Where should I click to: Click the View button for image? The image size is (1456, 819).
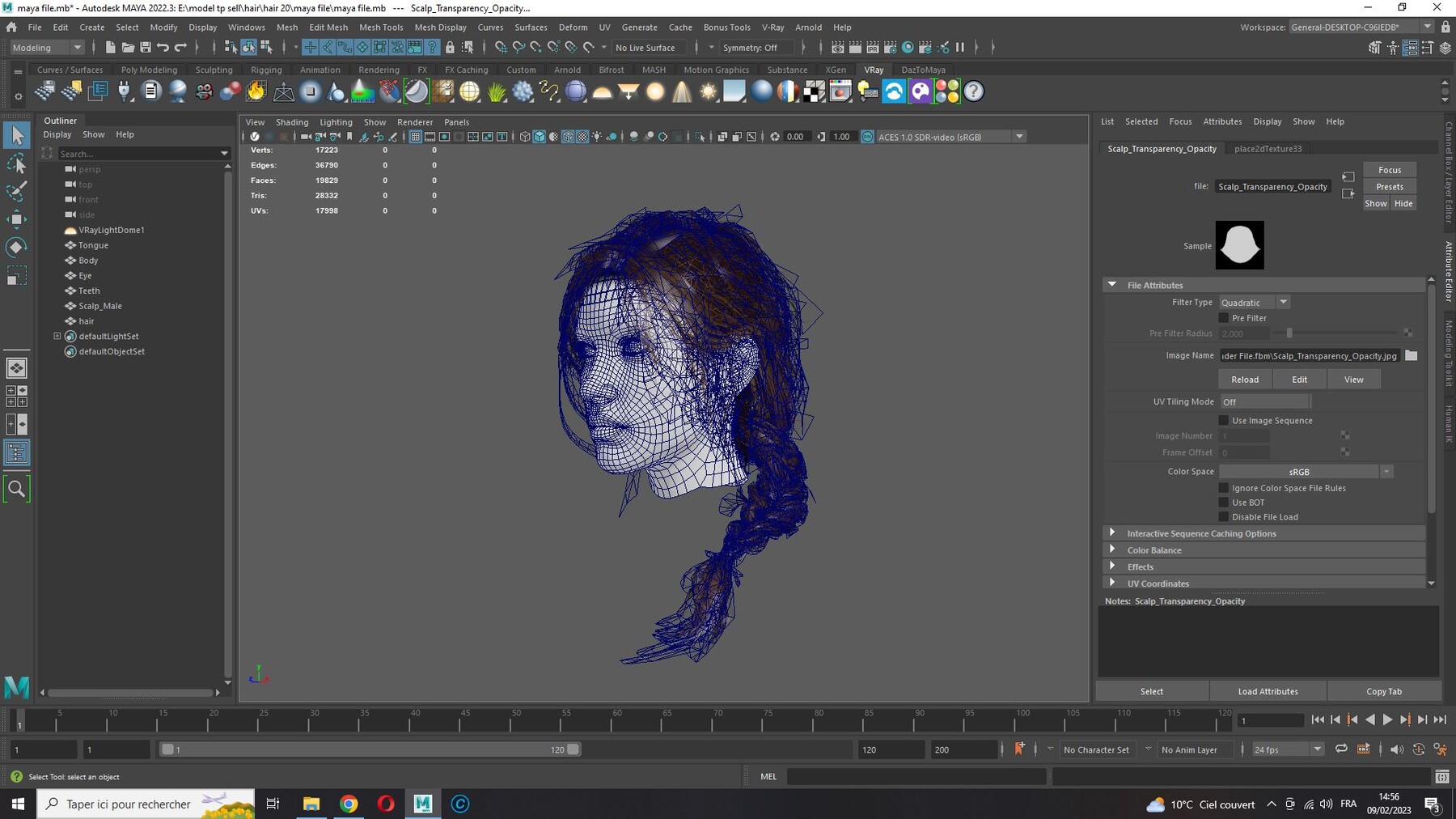tap(1353, 380)
